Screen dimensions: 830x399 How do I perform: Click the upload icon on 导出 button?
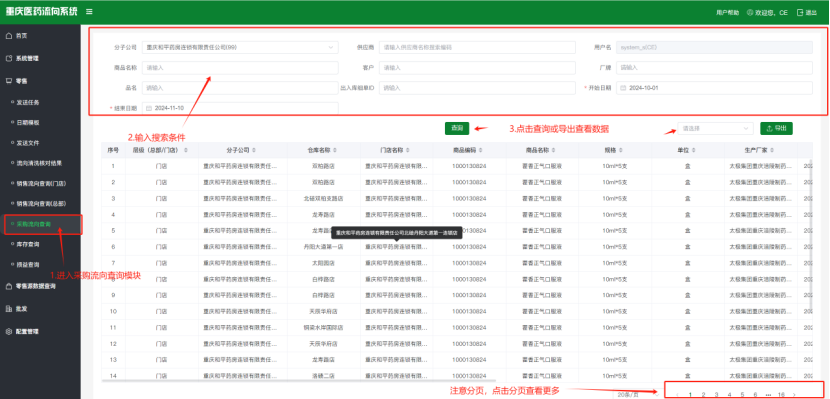tap(769, 129)
